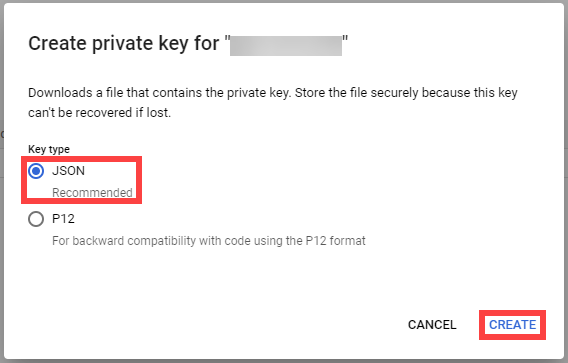Click the Recommended hint under JSON

click(x=92, y=192)
